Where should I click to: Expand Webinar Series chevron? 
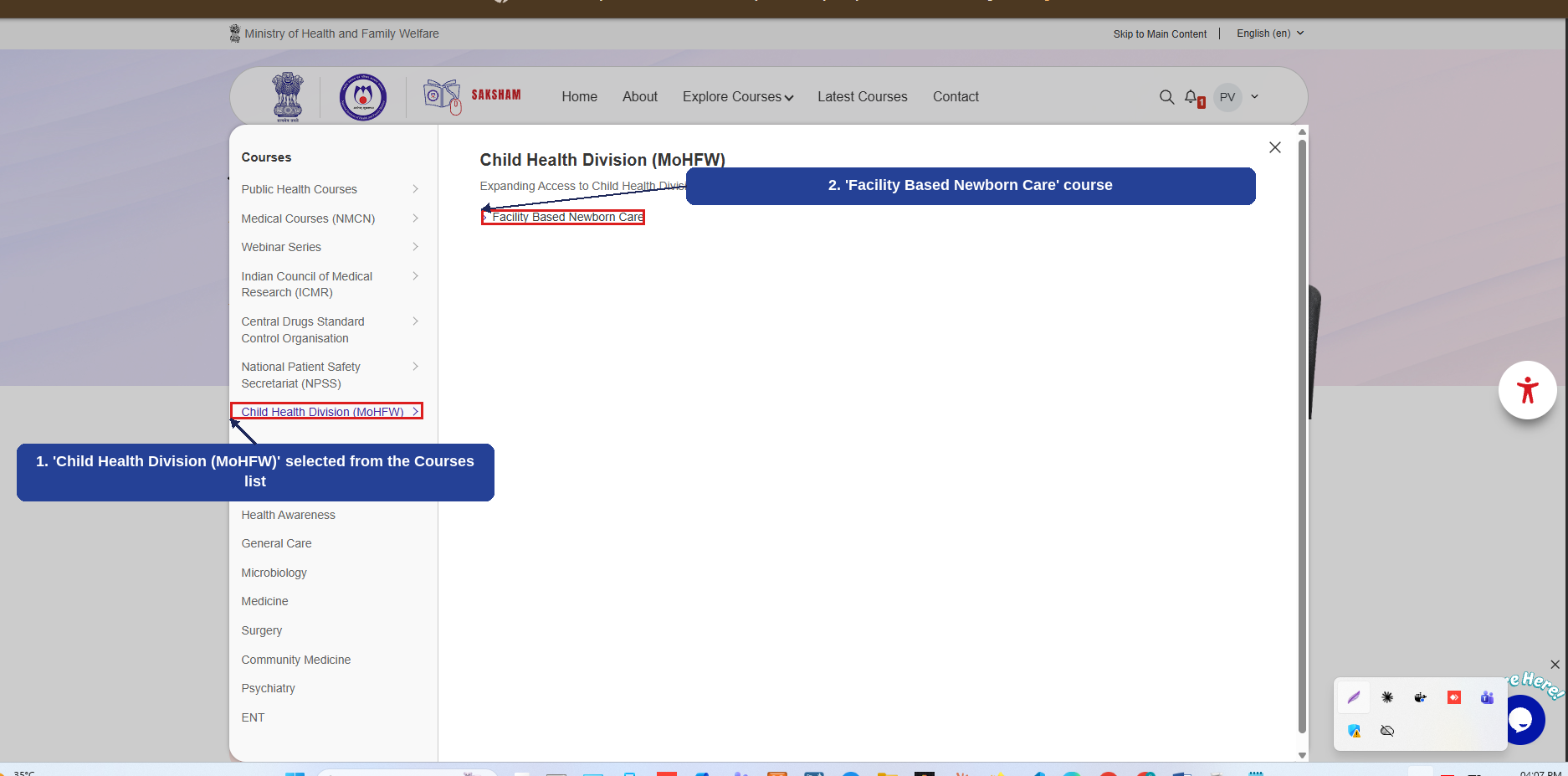(415, 247)
